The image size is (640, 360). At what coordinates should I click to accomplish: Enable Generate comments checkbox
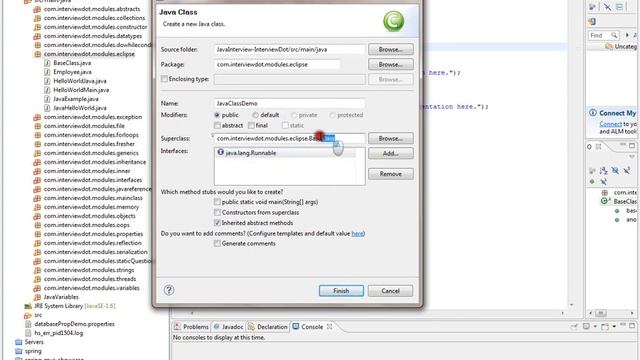tap(217, 243)
